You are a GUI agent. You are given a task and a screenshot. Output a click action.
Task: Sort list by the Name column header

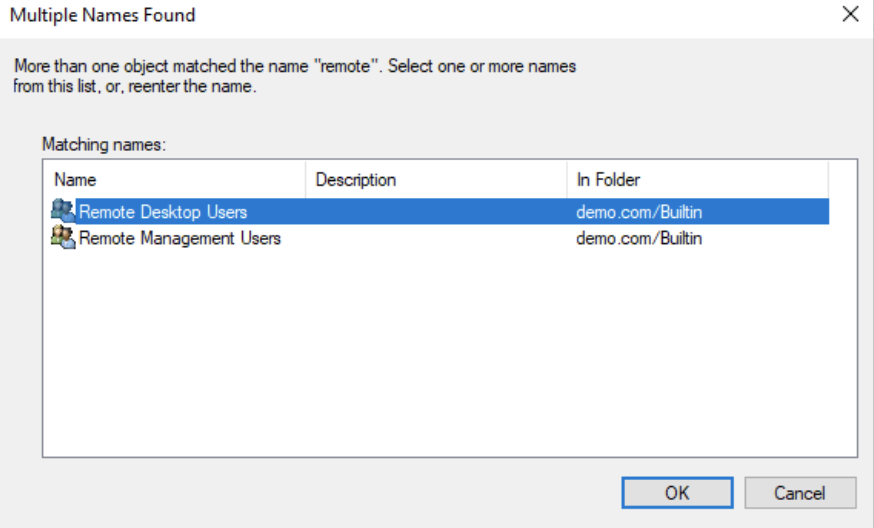(175, 180)
